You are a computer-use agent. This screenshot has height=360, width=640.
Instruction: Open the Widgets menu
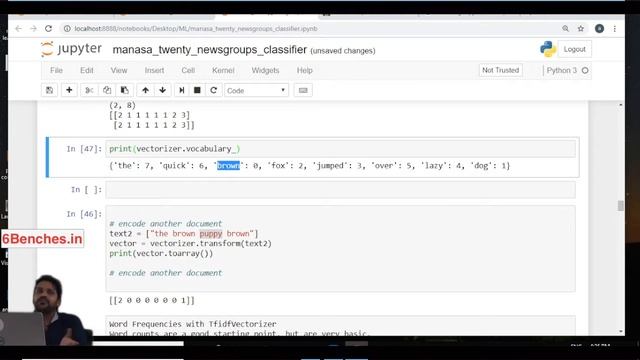[x=265, y=70]
